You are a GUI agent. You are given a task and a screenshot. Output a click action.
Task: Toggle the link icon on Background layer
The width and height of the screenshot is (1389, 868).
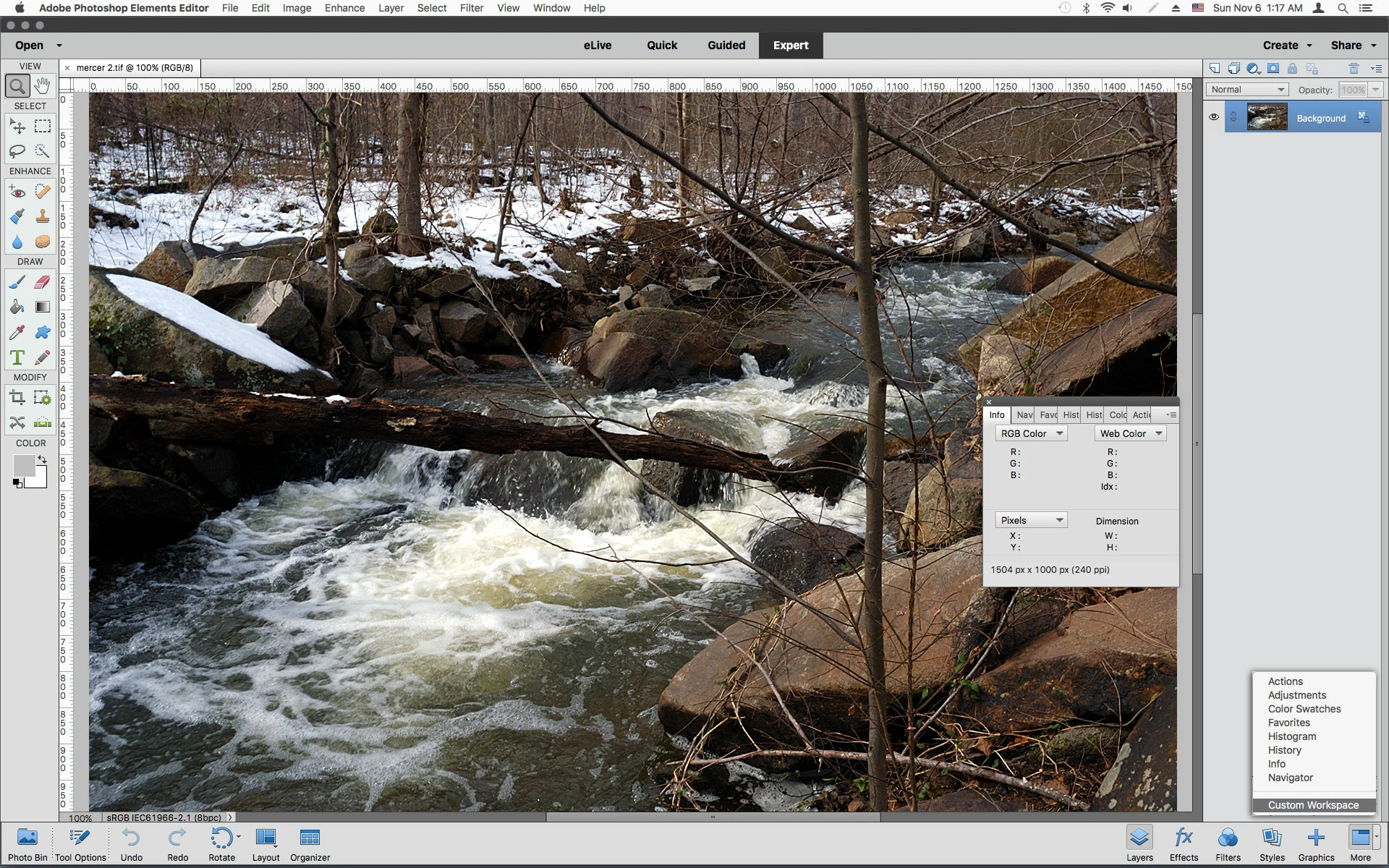point(1233,117)
